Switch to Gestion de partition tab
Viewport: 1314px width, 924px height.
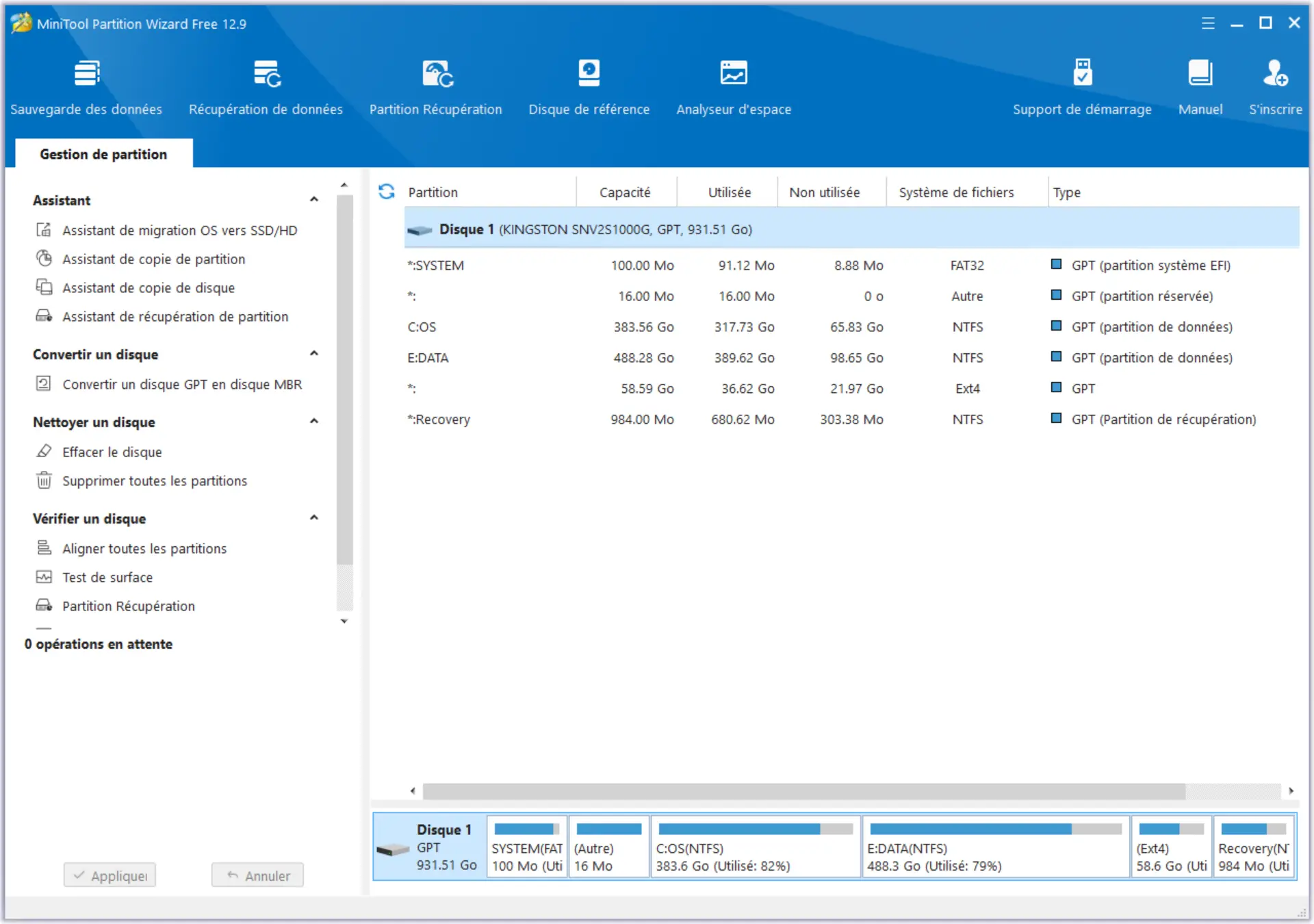103,154
